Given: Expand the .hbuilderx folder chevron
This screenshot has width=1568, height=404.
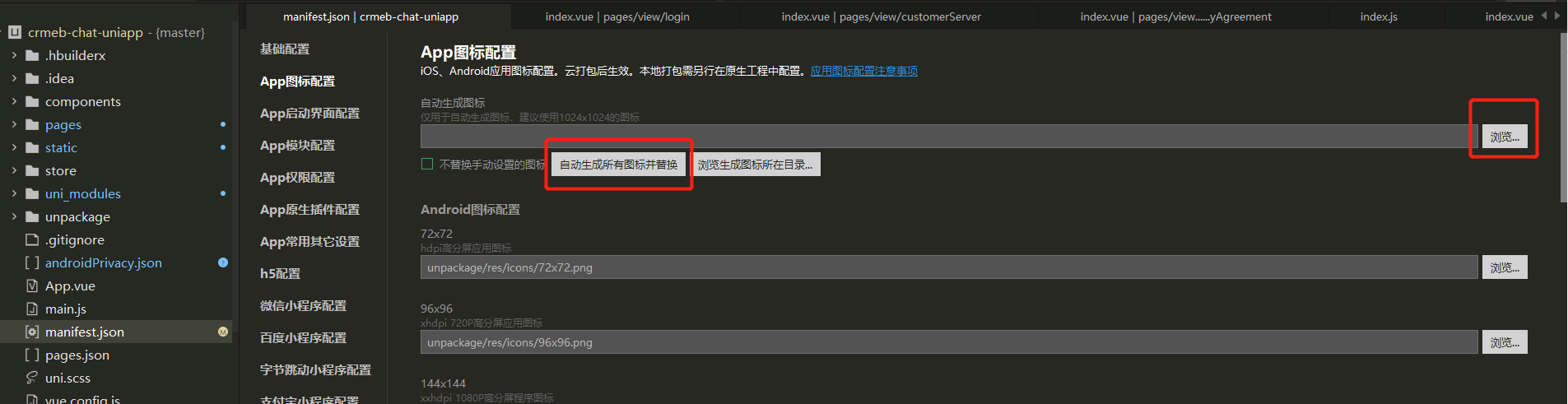Looking at the screenshot, I should (x=14, y=55).
